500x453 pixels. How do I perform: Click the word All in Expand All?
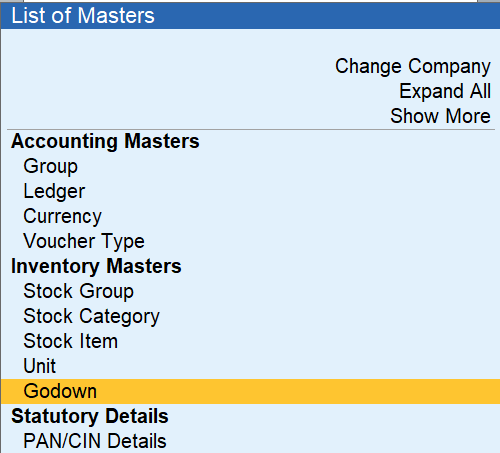click(x=480, y=91)
